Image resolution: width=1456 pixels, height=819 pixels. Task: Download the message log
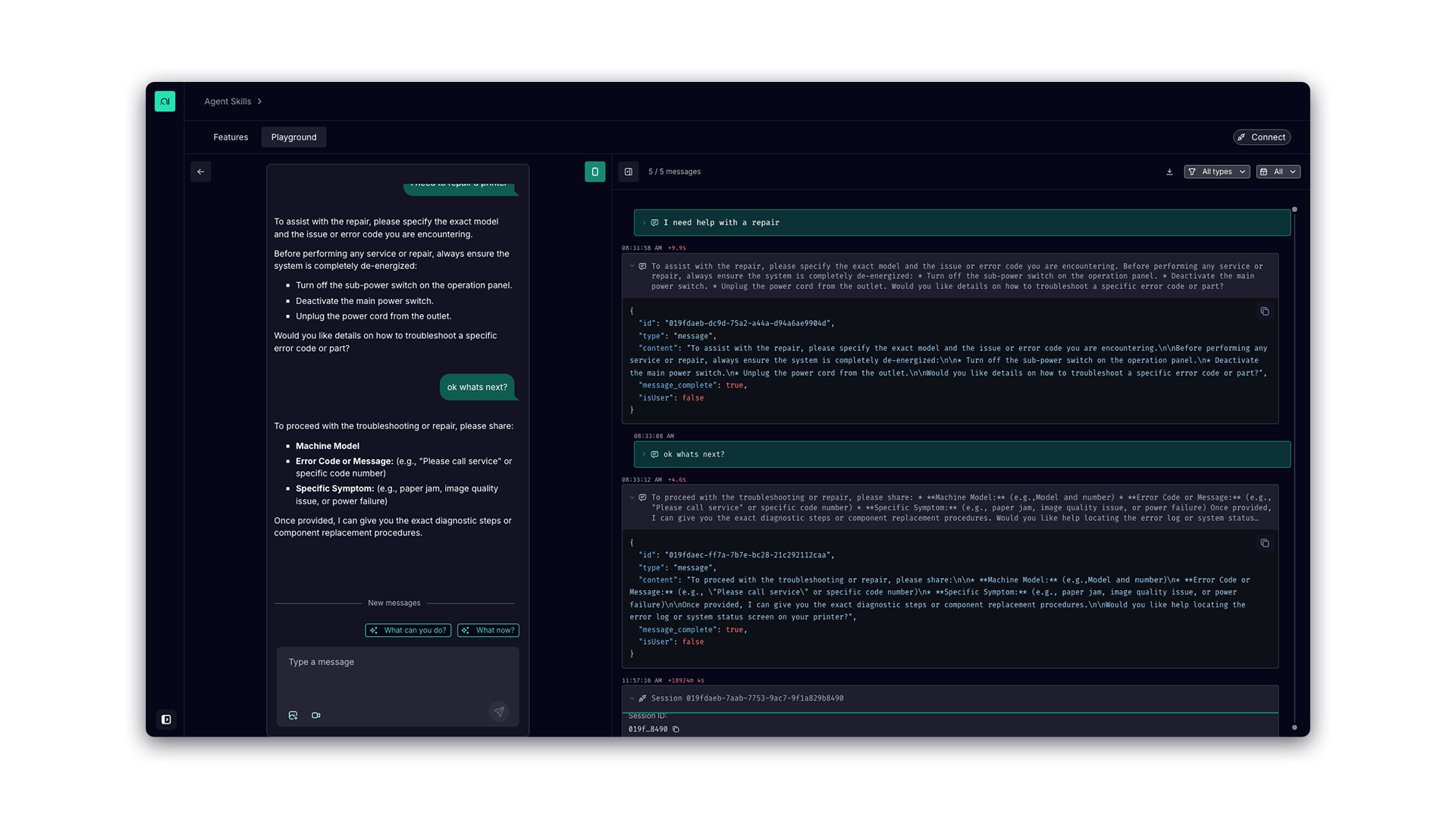click(1169, 171)
